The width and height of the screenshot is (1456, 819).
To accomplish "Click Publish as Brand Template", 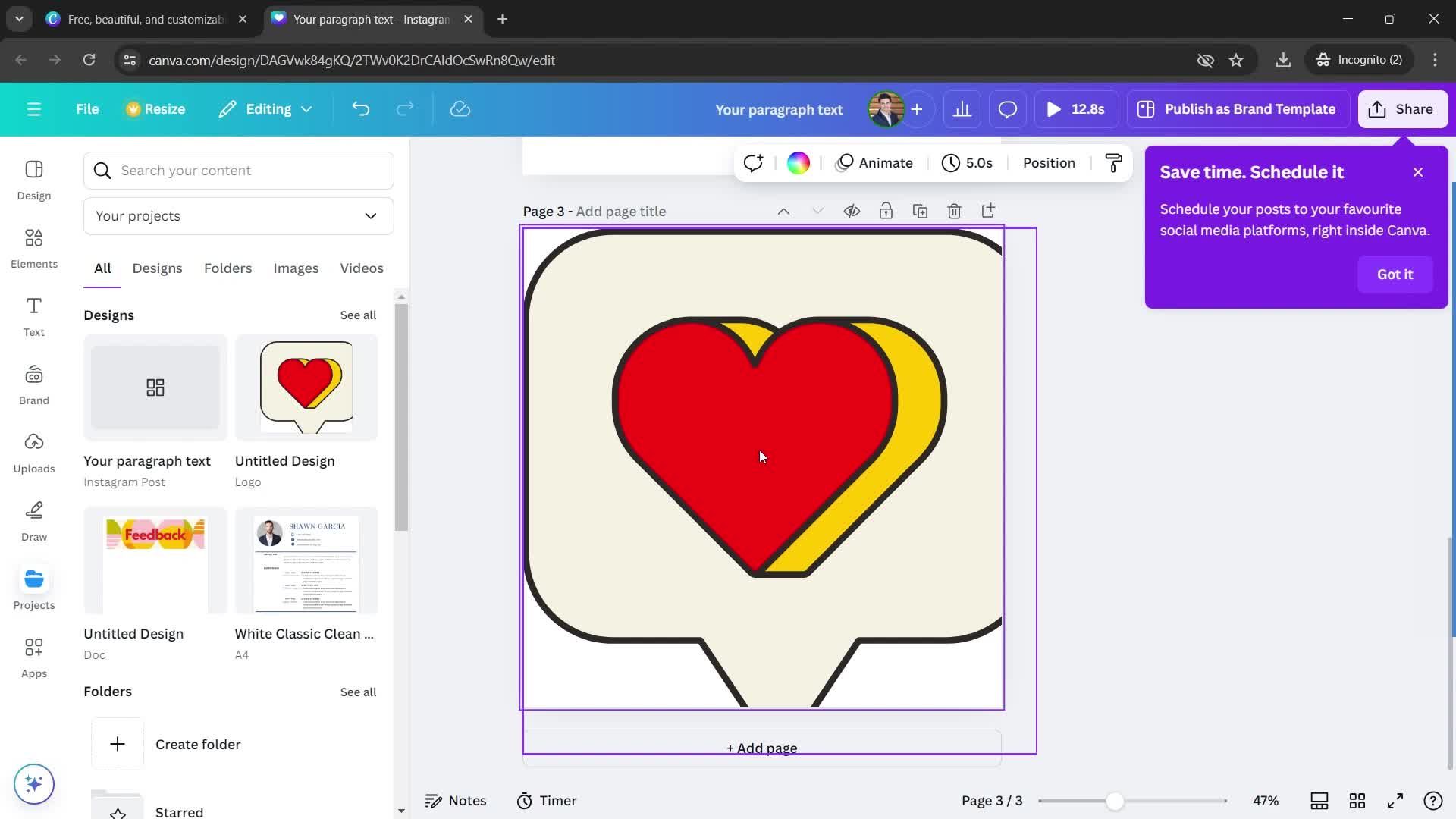I will click(1238, 109).
